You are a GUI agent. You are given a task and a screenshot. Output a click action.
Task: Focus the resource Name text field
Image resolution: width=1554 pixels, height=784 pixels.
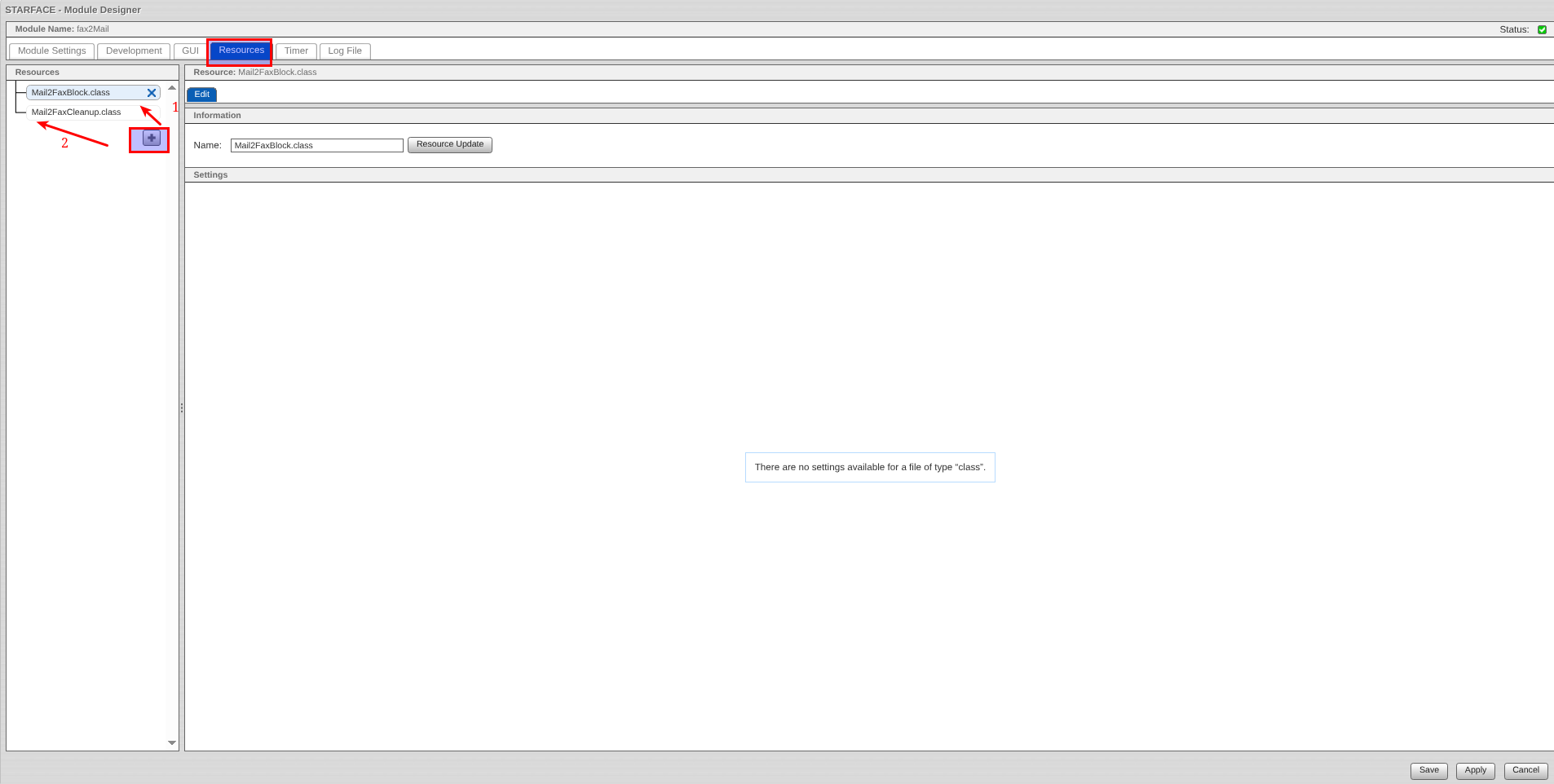coord(316,146)
